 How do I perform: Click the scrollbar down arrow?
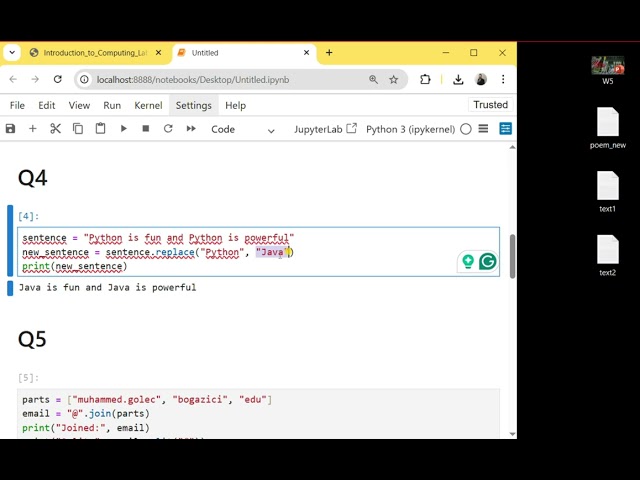click(512, 434)
